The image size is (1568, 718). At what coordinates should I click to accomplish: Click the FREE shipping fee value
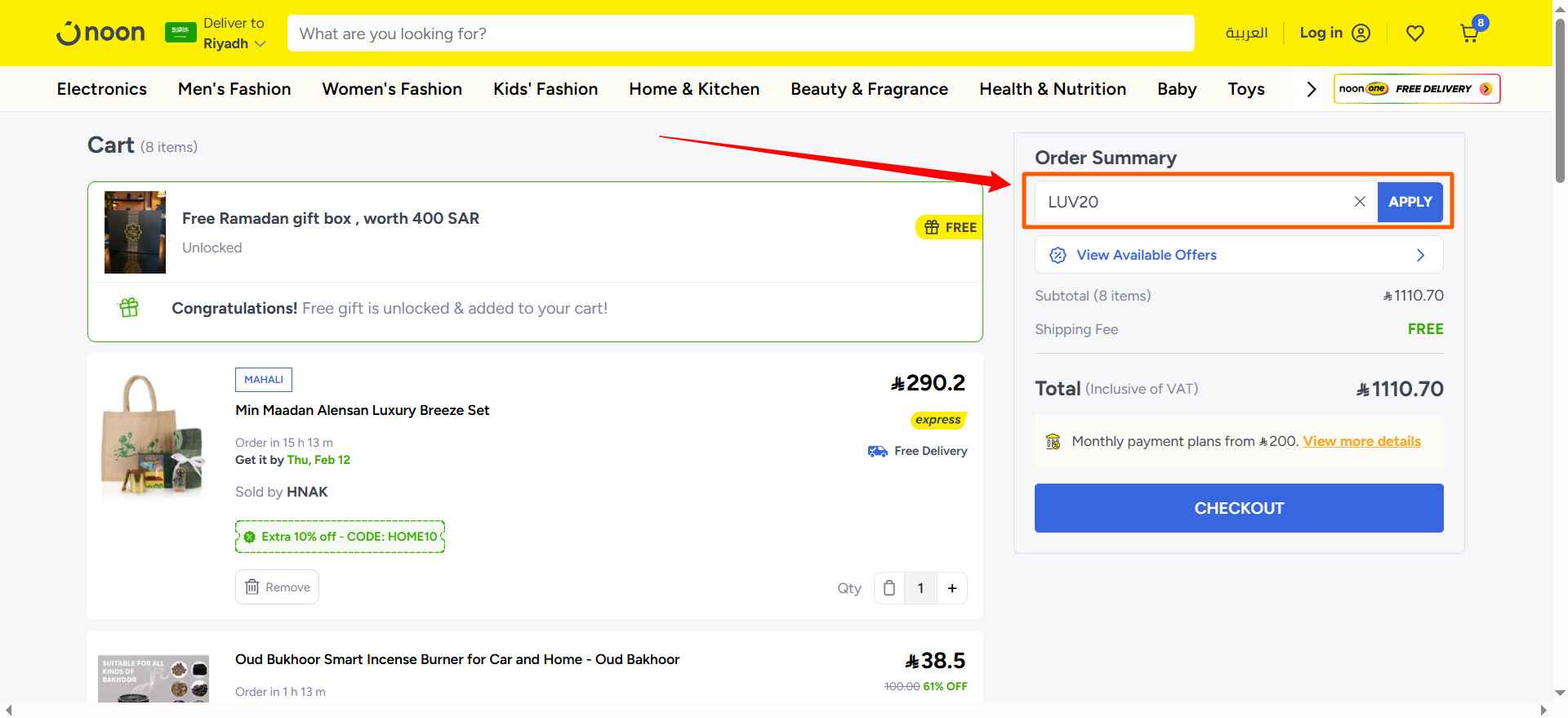(x=1426, y=329)
